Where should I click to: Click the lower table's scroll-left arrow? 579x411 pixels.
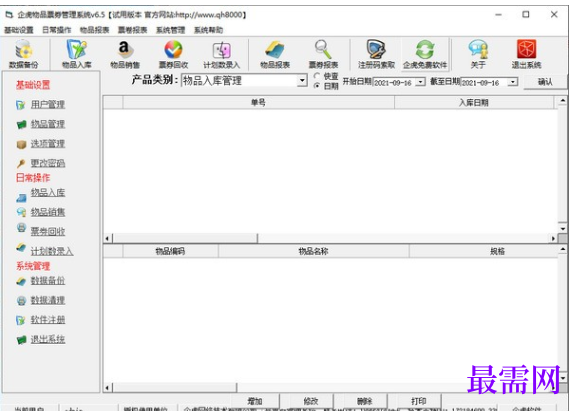click(x=107, y=388)
